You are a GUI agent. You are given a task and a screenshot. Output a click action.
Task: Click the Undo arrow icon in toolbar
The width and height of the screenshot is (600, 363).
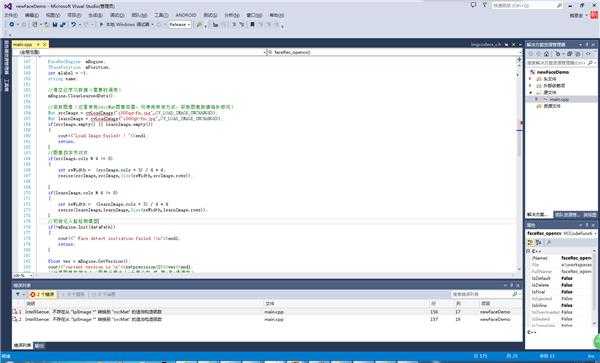click(x=73, y=24)
